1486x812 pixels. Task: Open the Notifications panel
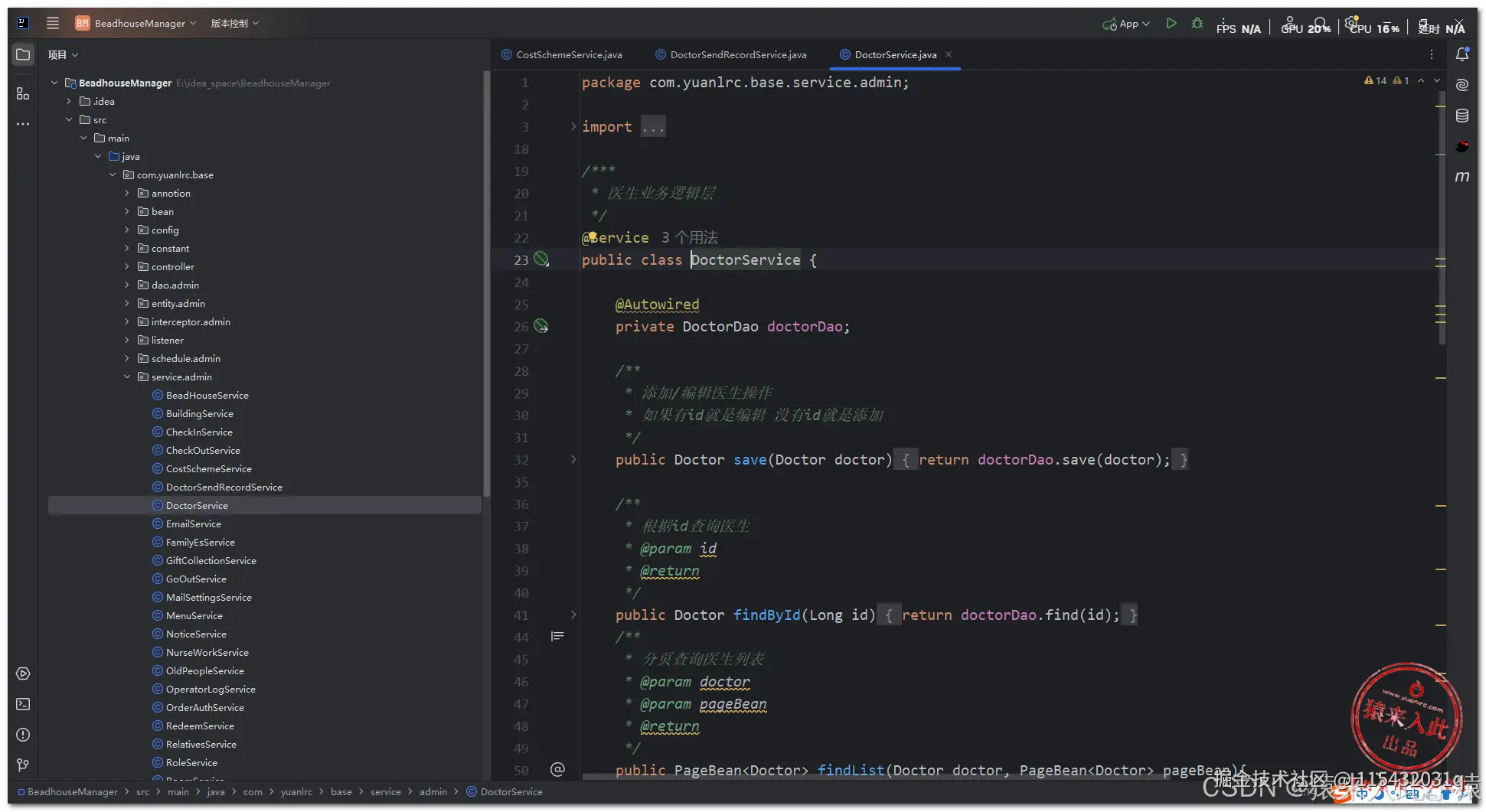(x=1462, y=54)
